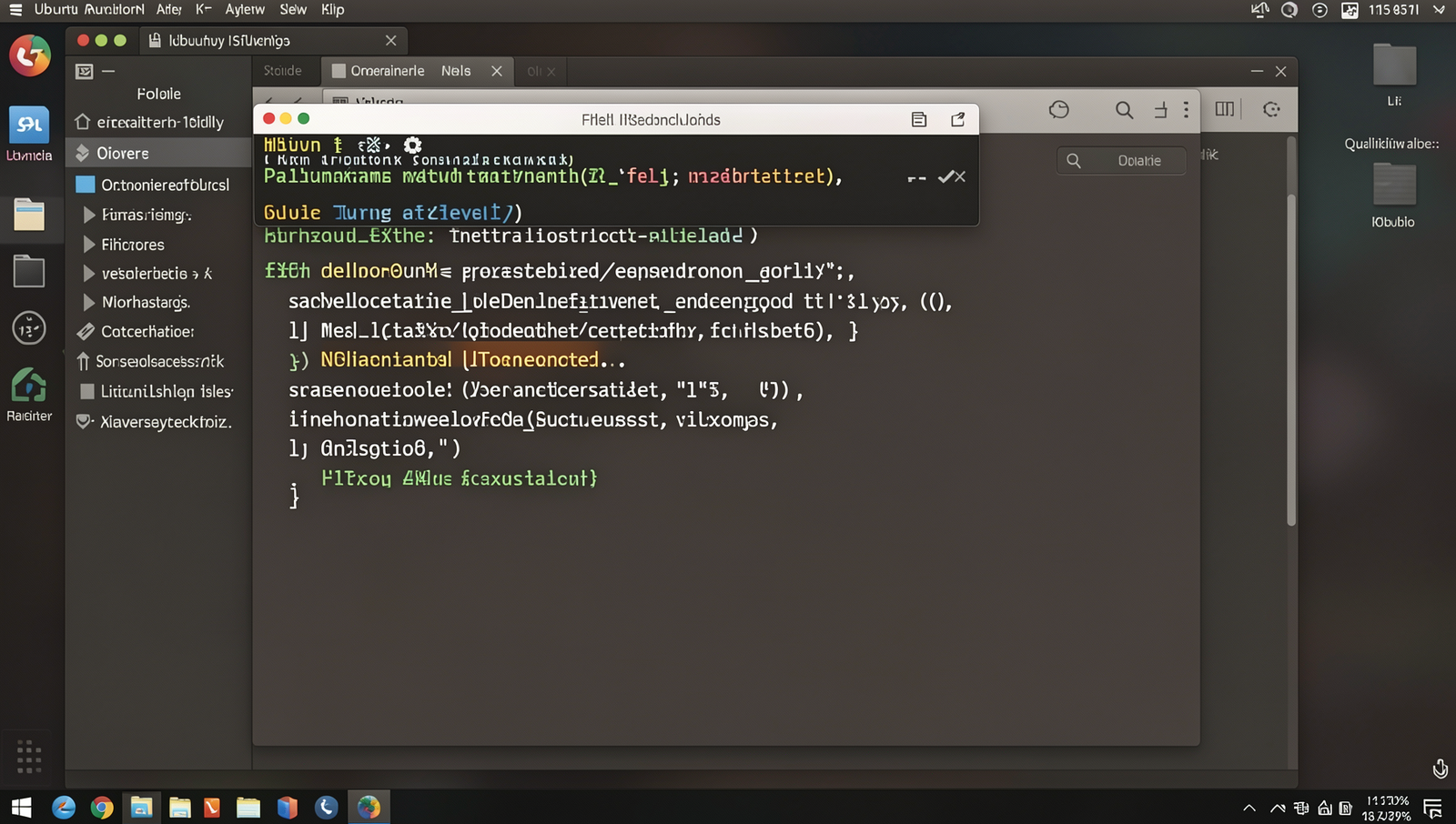
Task: Toggle the column layout view icon
Action: point(1225,109)
